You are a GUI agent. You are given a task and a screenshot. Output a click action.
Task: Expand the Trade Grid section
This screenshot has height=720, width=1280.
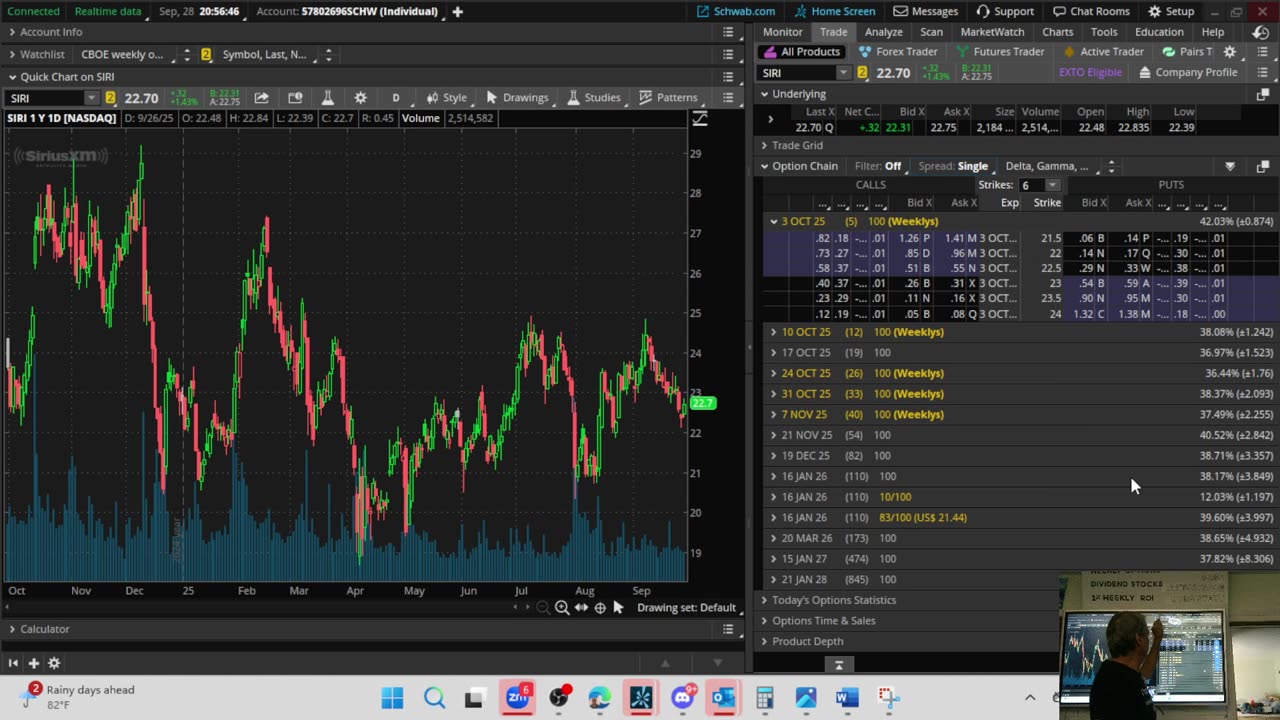[764, 146]
